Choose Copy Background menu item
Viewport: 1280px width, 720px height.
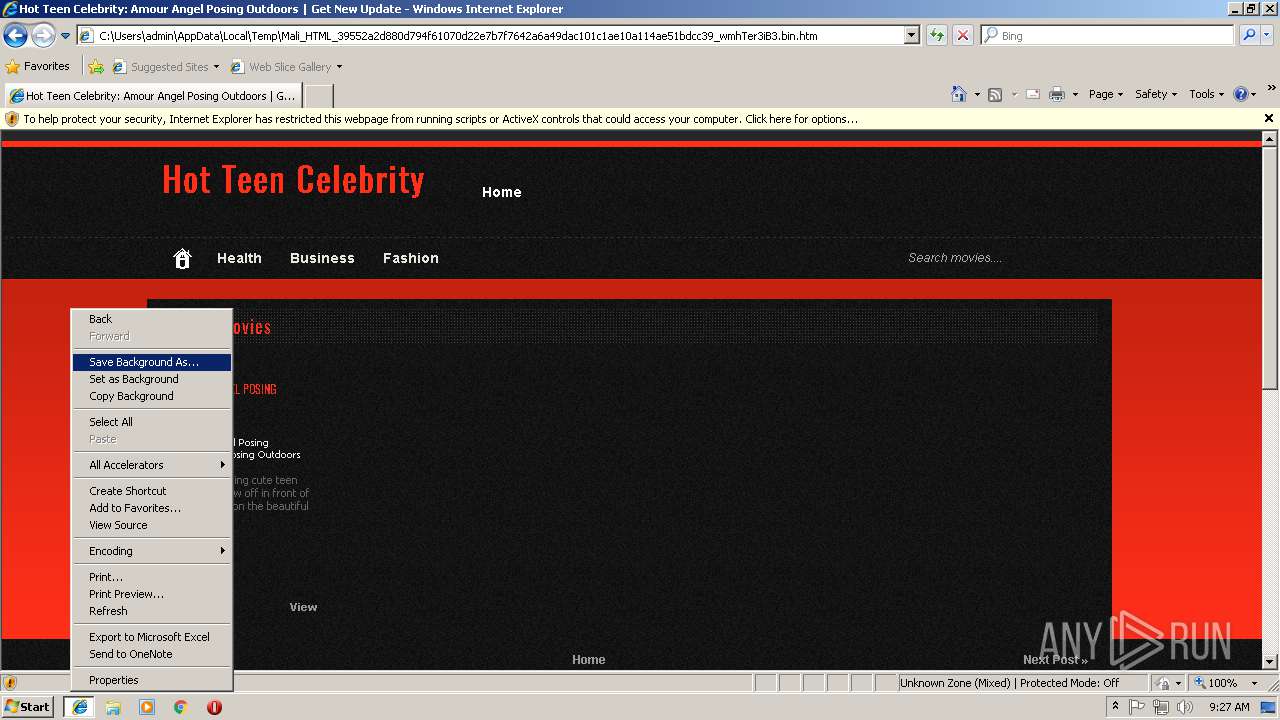coord(152,396)
